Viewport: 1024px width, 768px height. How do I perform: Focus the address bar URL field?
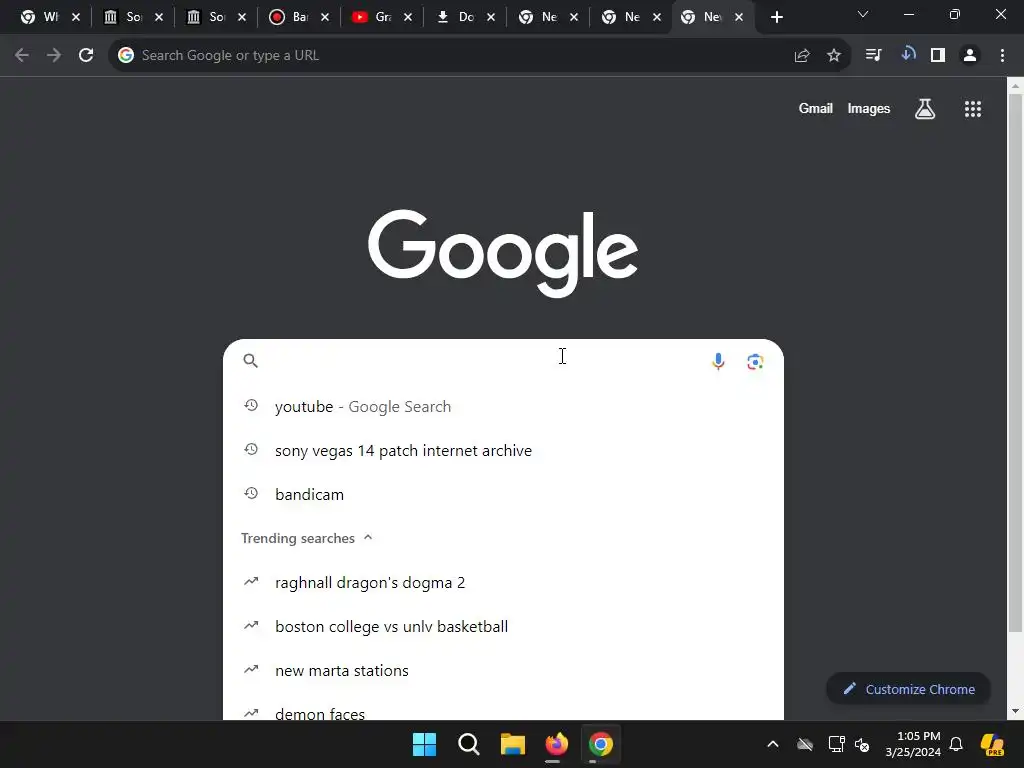(x=457, y=56)
